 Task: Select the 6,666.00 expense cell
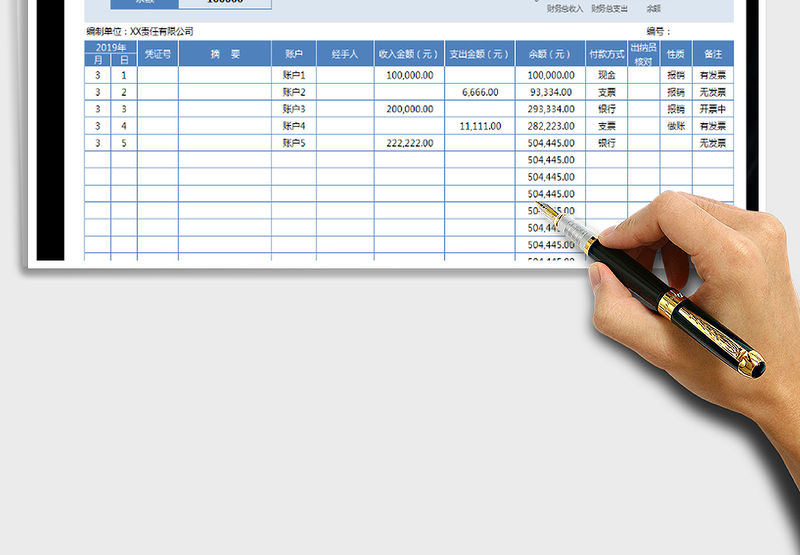[x=479, y=92]
